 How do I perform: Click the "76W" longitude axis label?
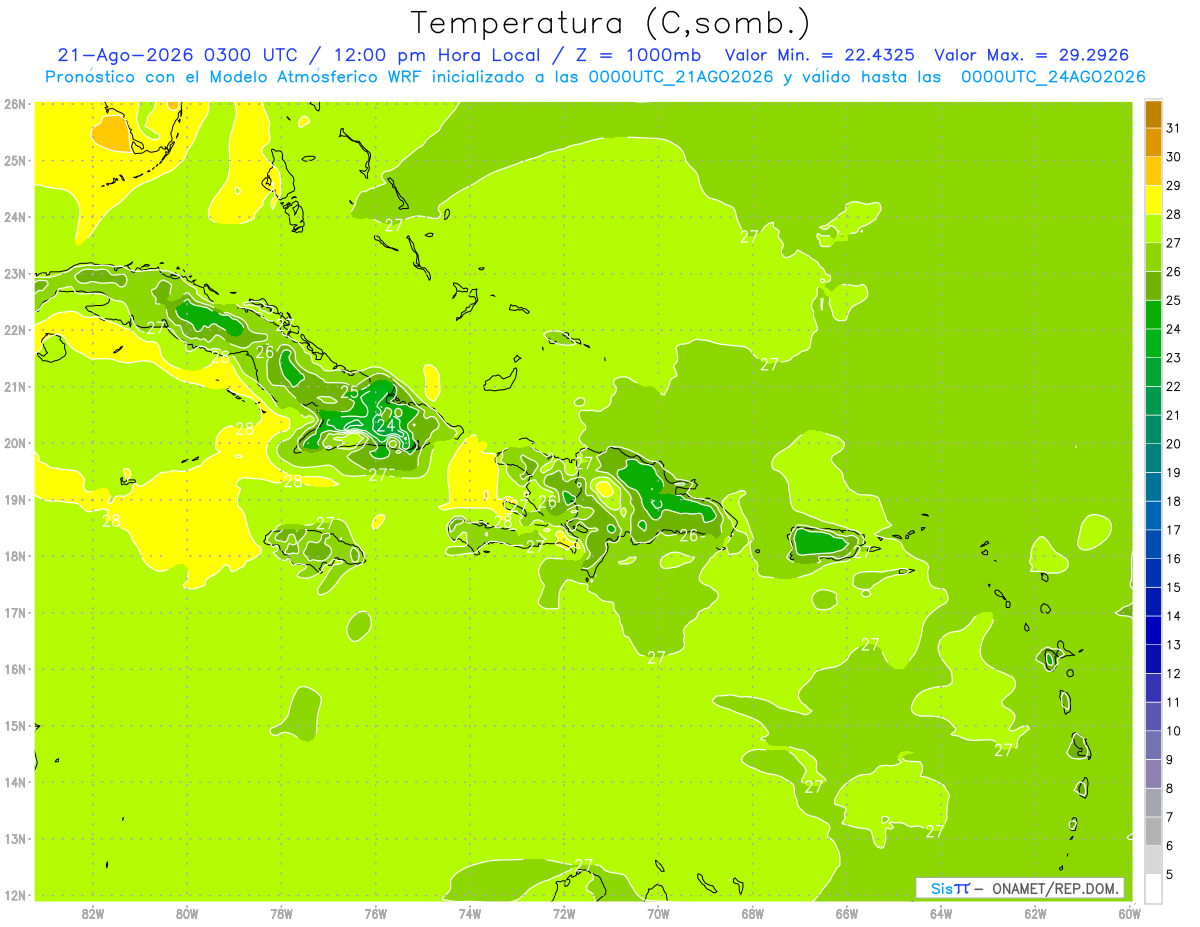click(375, 912)
